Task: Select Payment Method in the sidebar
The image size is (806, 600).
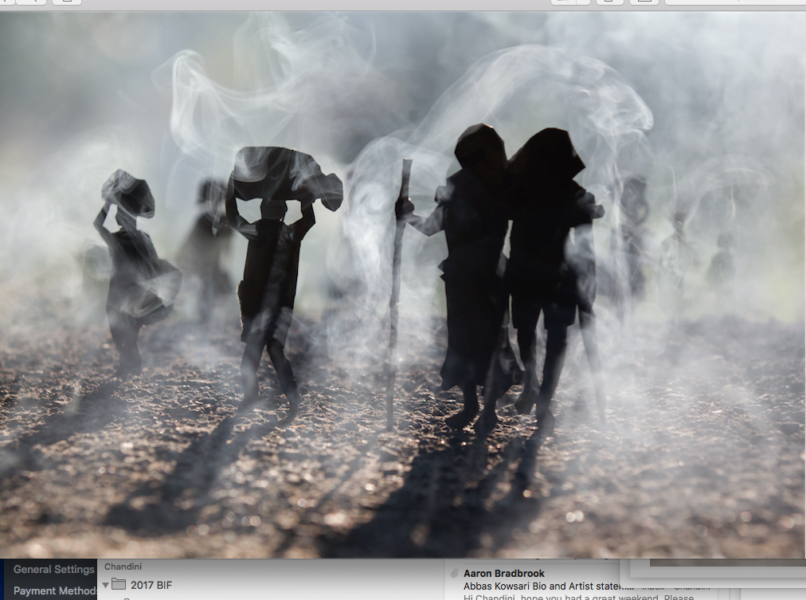Action: coord(54,591)
